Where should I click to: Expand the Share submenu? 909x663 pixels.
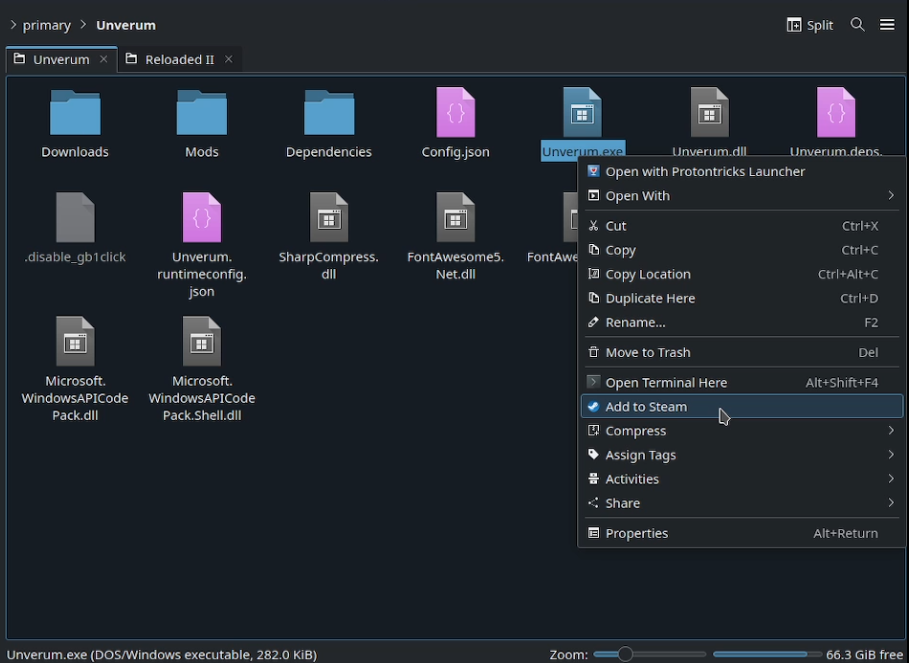[742, 503]
